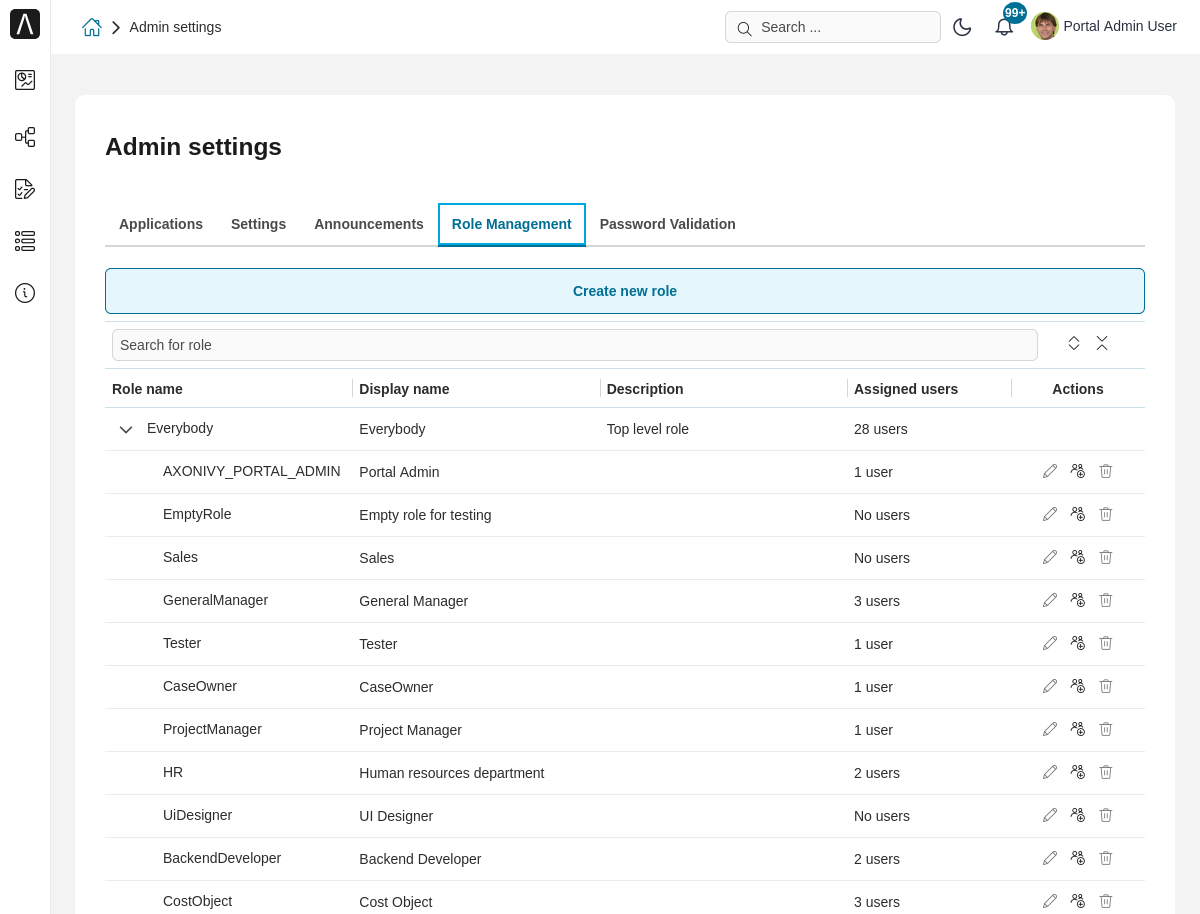Image resolution: width=1200 pixels, height=914 pixels.
Task: Assign users to EmptyRole
Action: (x=1078, y=514)
